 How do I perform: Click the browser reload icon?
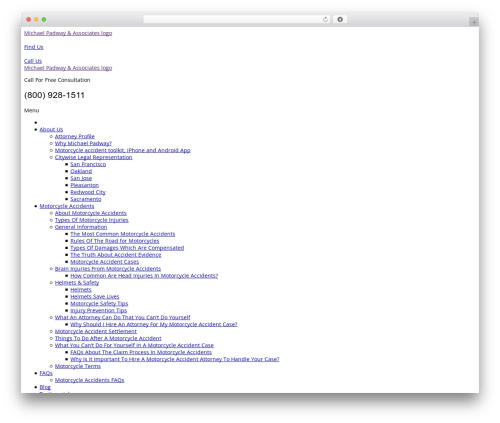tap(325, 20)
